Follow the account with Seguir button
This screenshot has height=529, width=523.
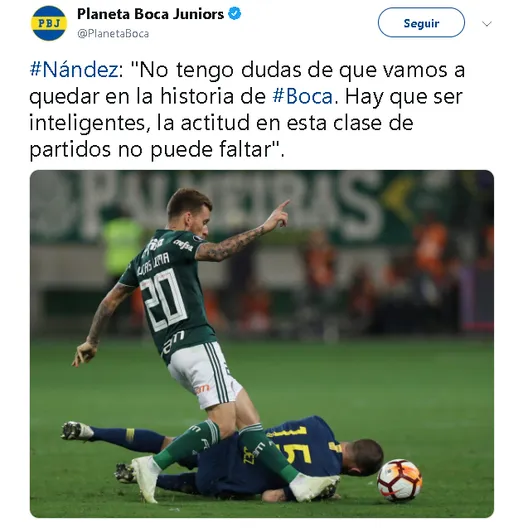(421, 23)
